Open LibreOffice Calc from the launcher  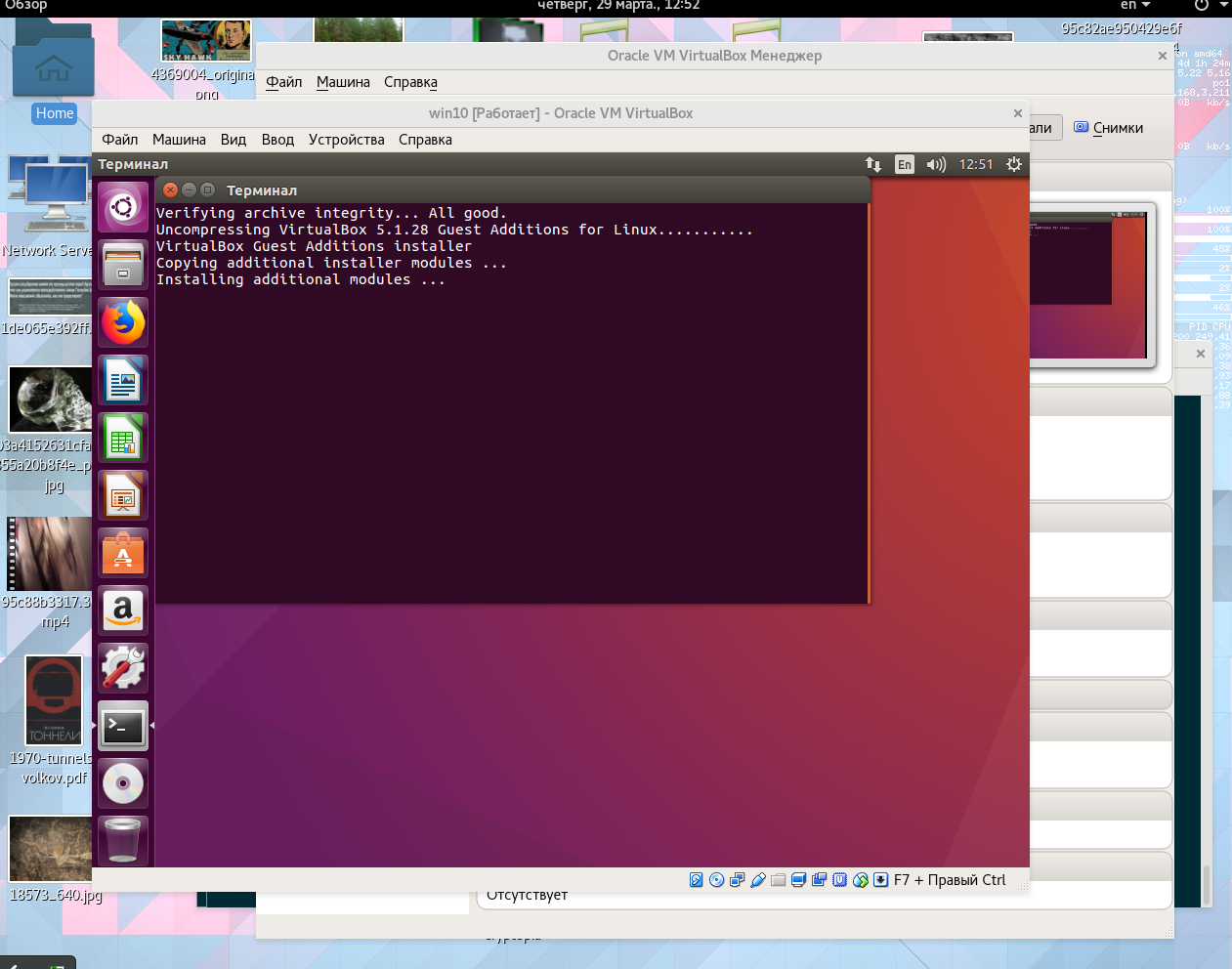123,437
